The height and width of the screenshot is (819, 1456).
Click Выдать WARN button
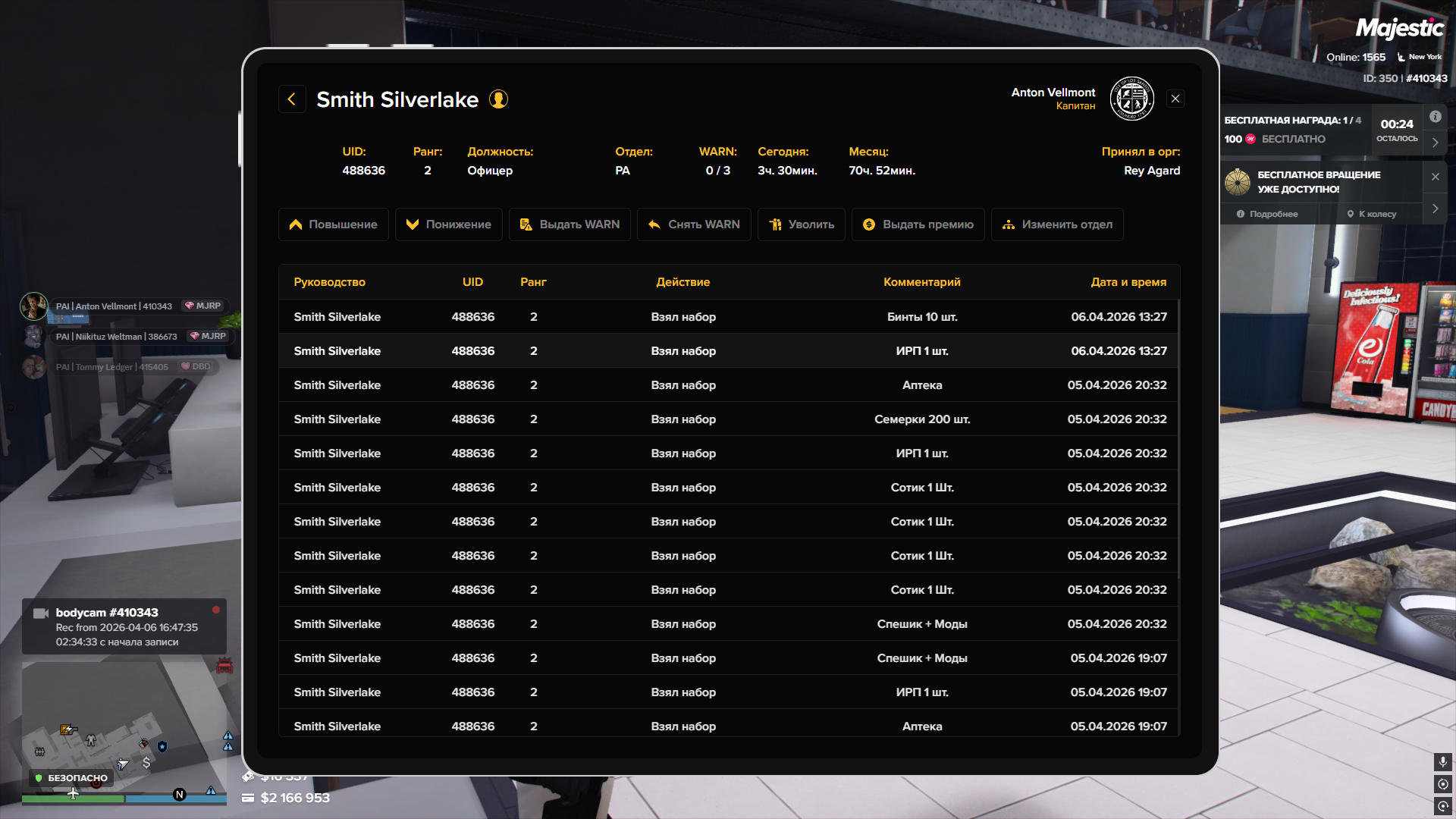pos(570,224)
